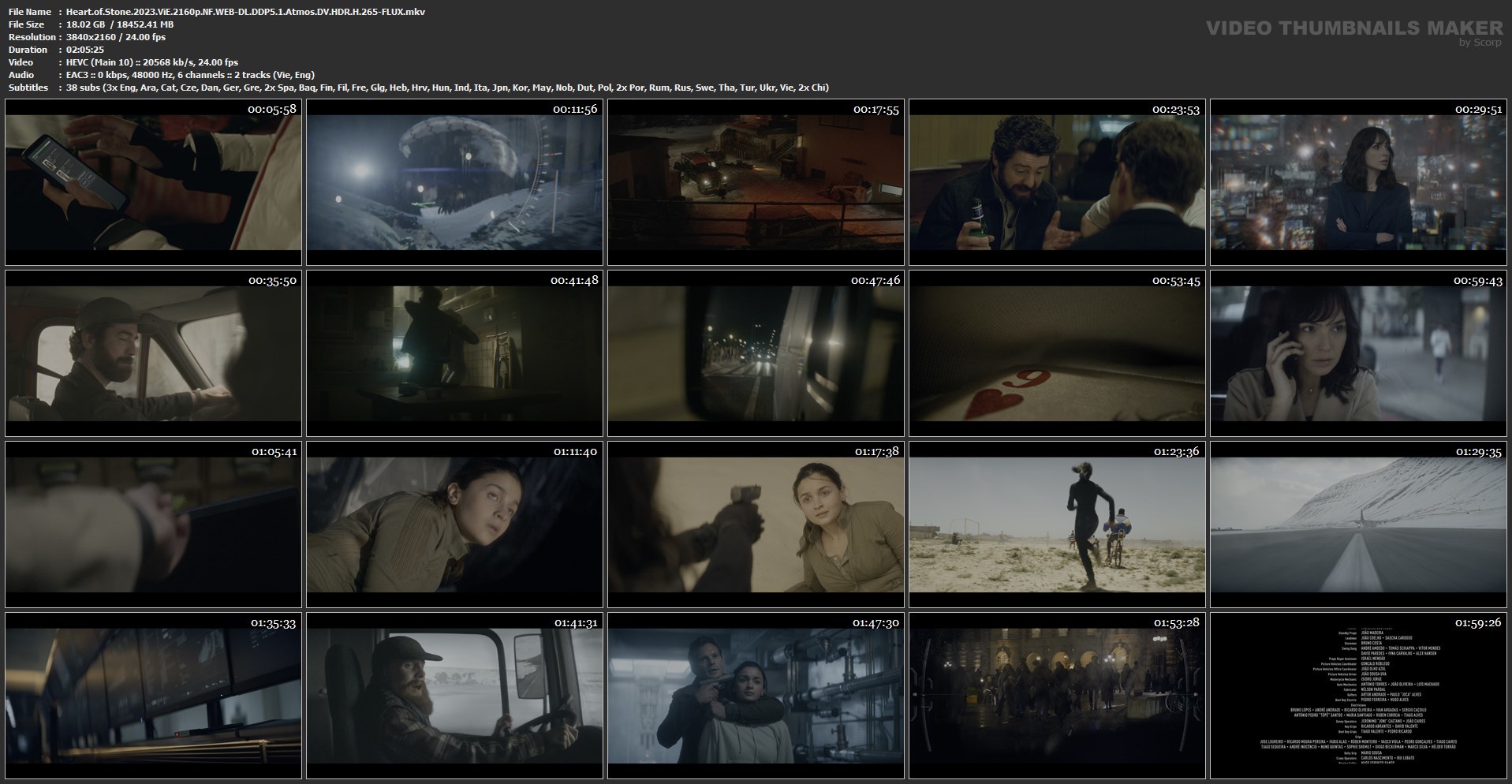Click the audio line starting with EAC3
Image resolution: width=1512 pixels, height=784 pixels.
tap(190, 75)
